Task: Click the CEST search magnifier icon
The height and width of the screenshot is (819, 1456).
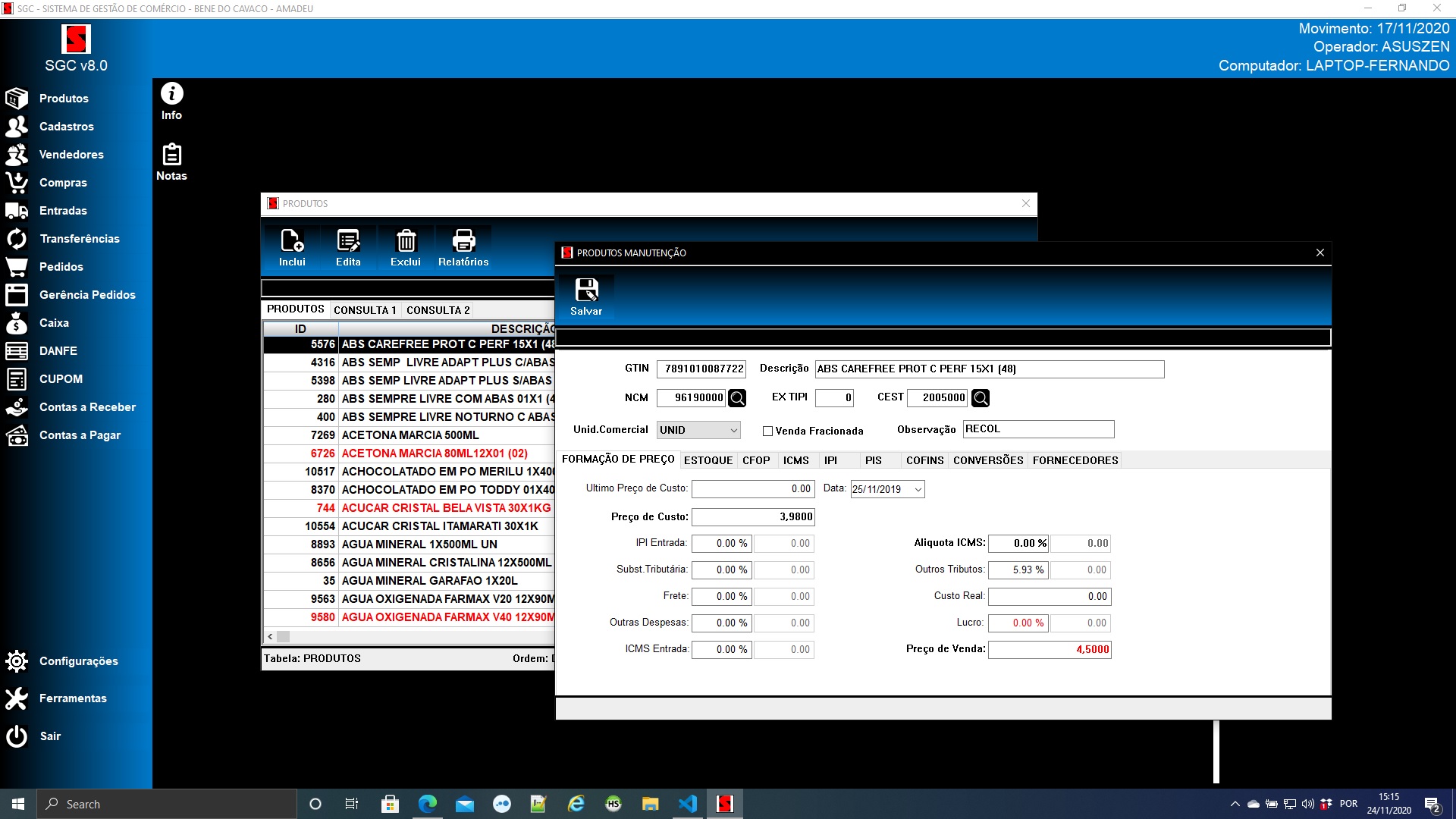Action: coord(980,397)
